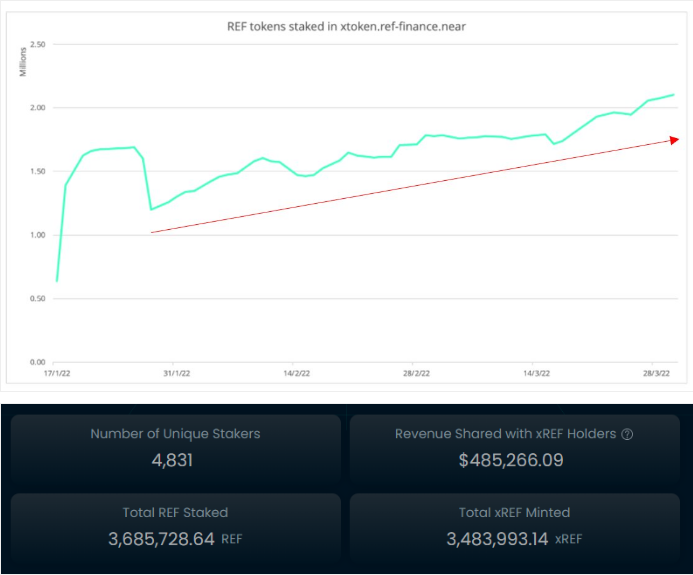
Task: Click the 14/2/22 x-axis date label
Action: (x=297, y=373)
